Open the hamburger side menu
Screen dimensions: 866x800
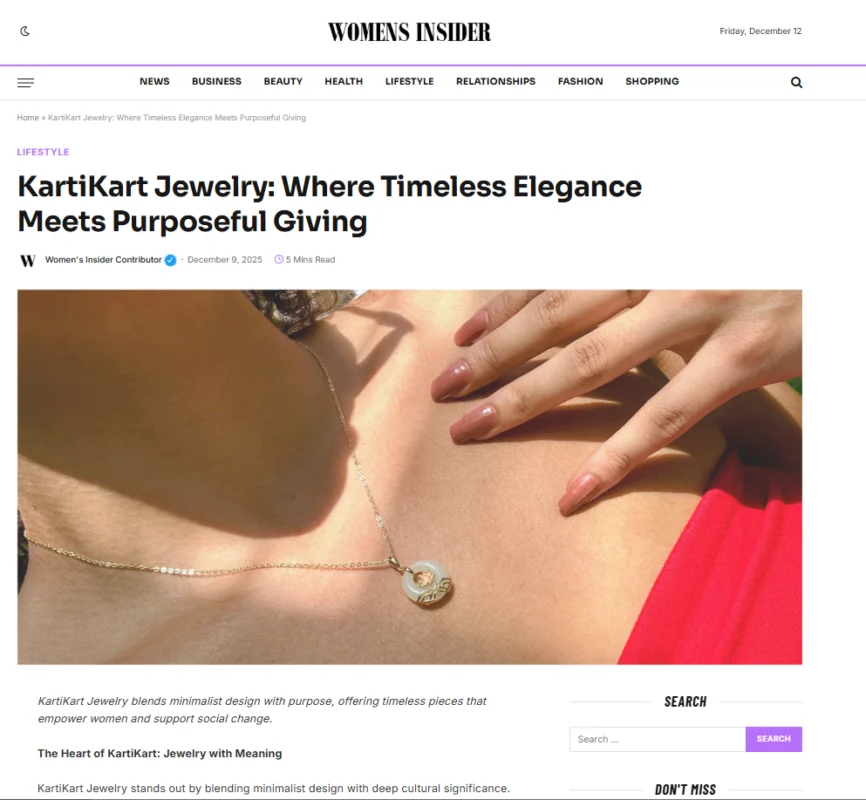pos(25,83)
